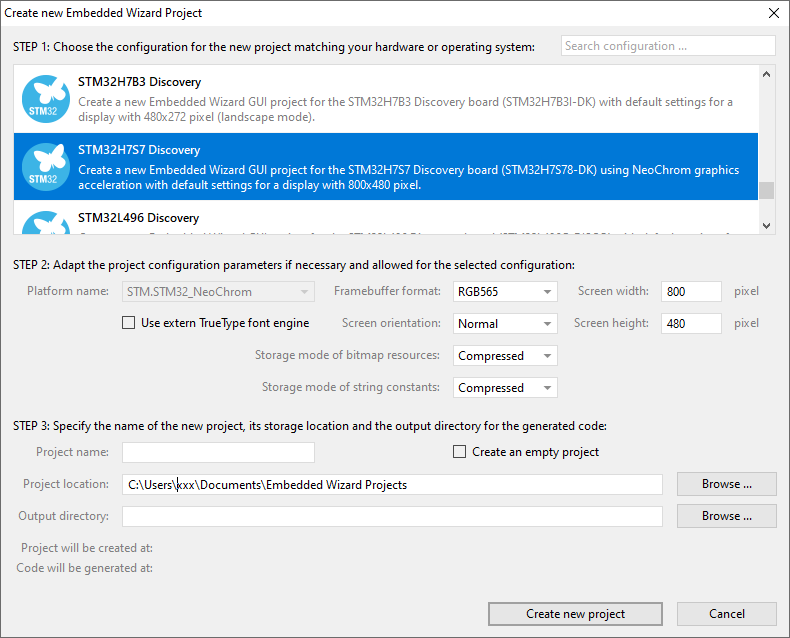This screenshot has width=790, height=638.
Task: Expand Storage mode of string constants dropdown
Action: [505, 388]
